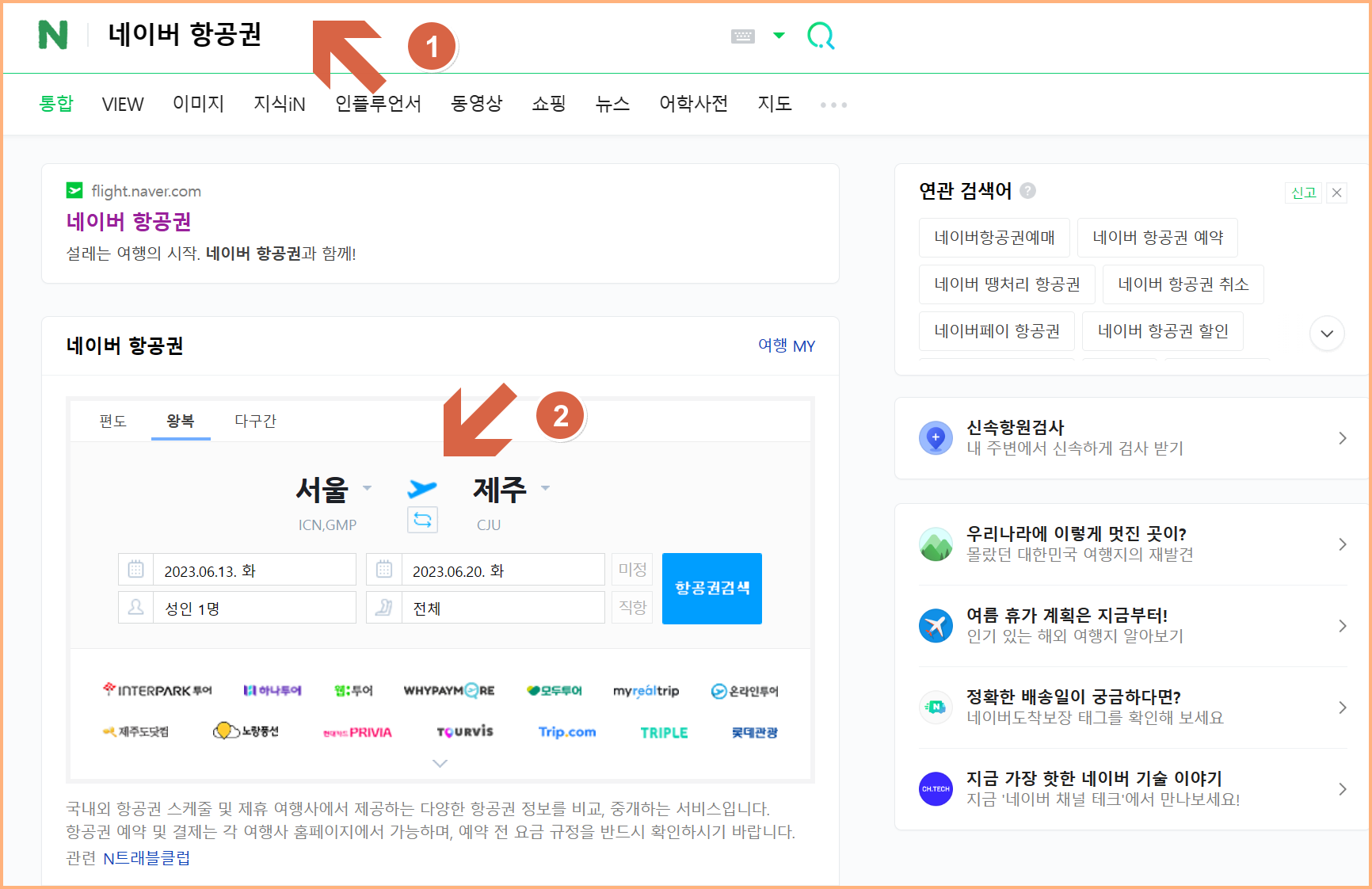Click the 온라인투어 logo
The height and width of the screenshot is (889, 1372).
click(745, 691)
